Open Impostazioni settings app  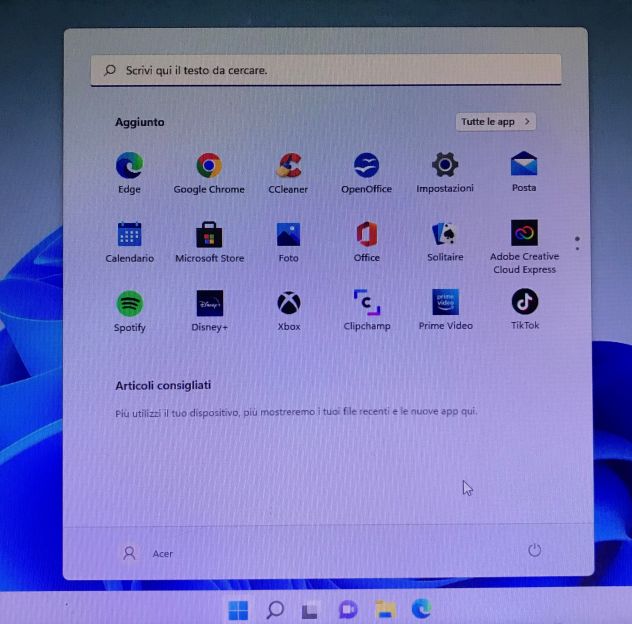(x=445, y=172)
